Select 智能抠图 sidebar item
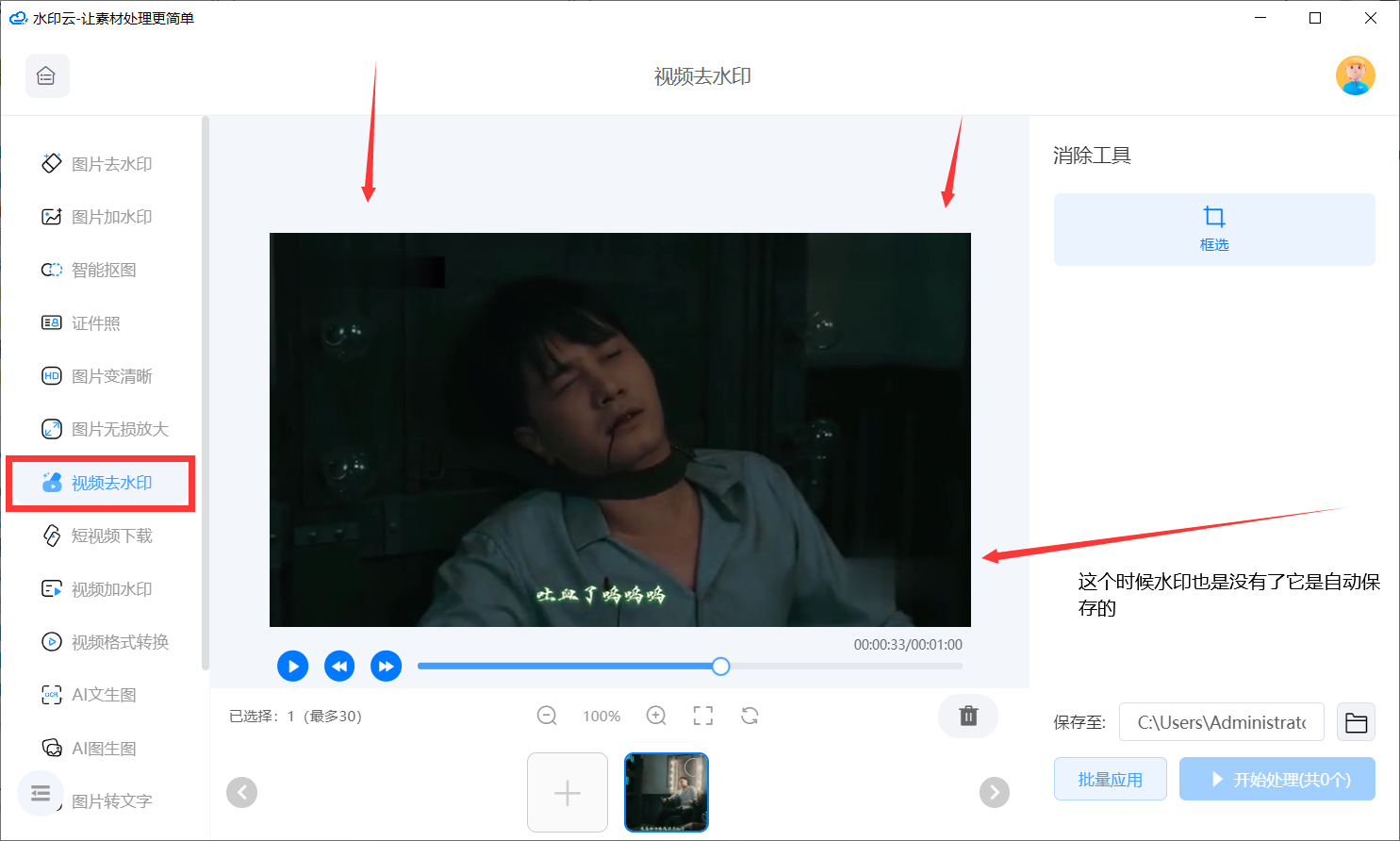This screenshot has height=841, width=1400. coord(90,270)
